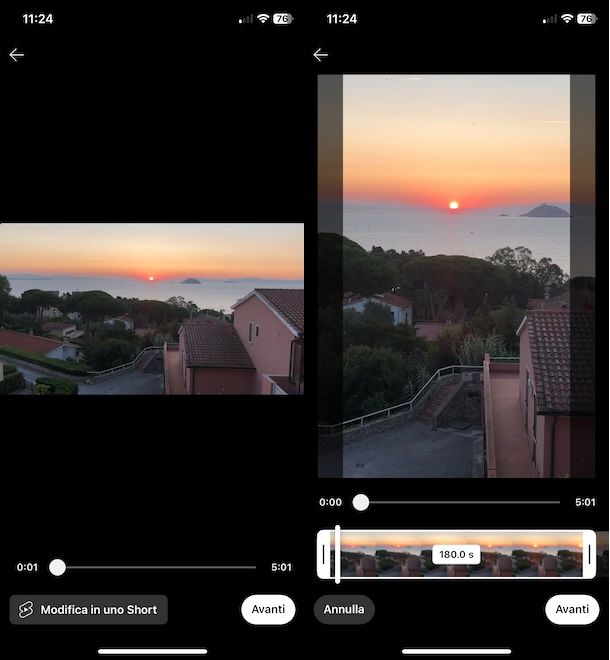Tap the 11:24 clock on right screen
This screenshot has width=610, height=660.
(341, 19)
